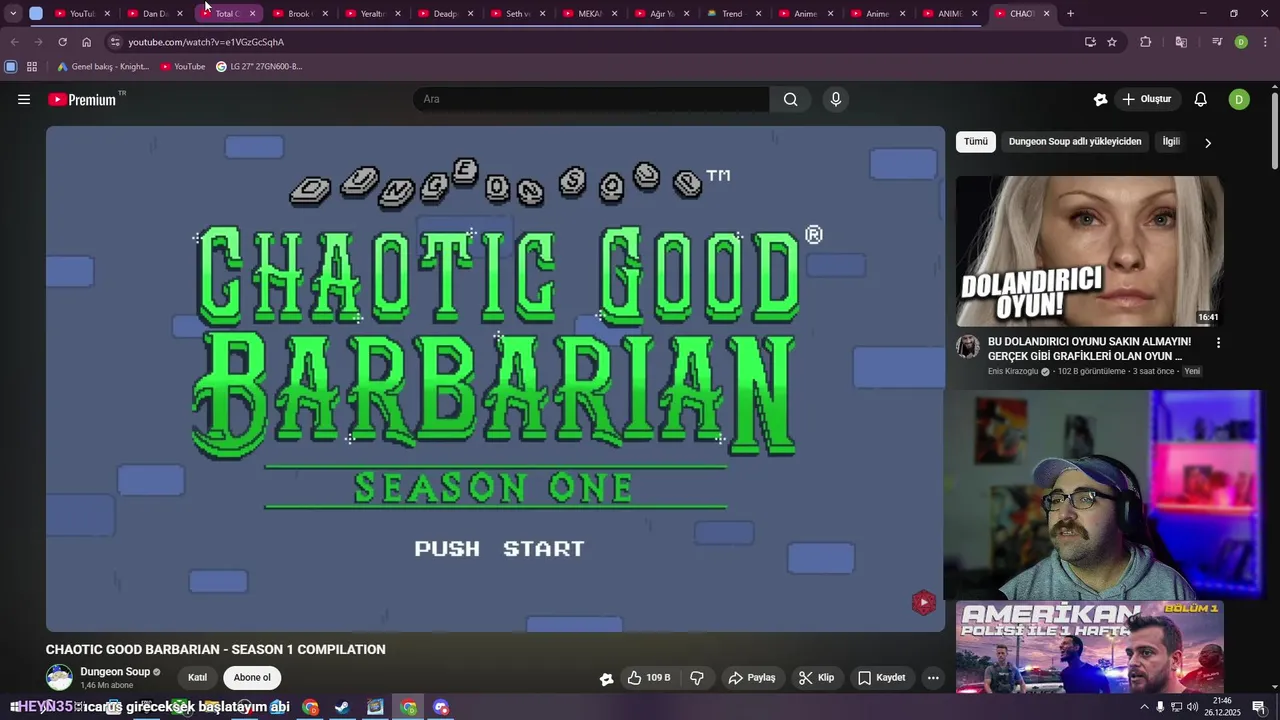
Task: Open Steam from the taskbar
Action: click(342, 707)
